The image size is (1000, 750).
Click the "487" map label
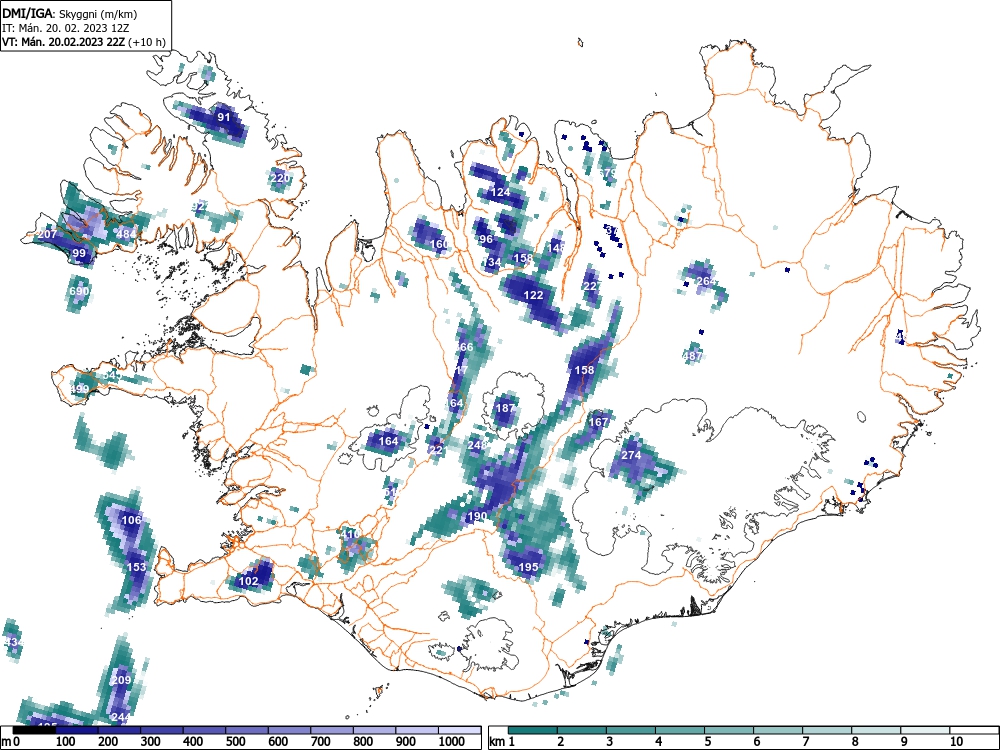coord(693,357)
